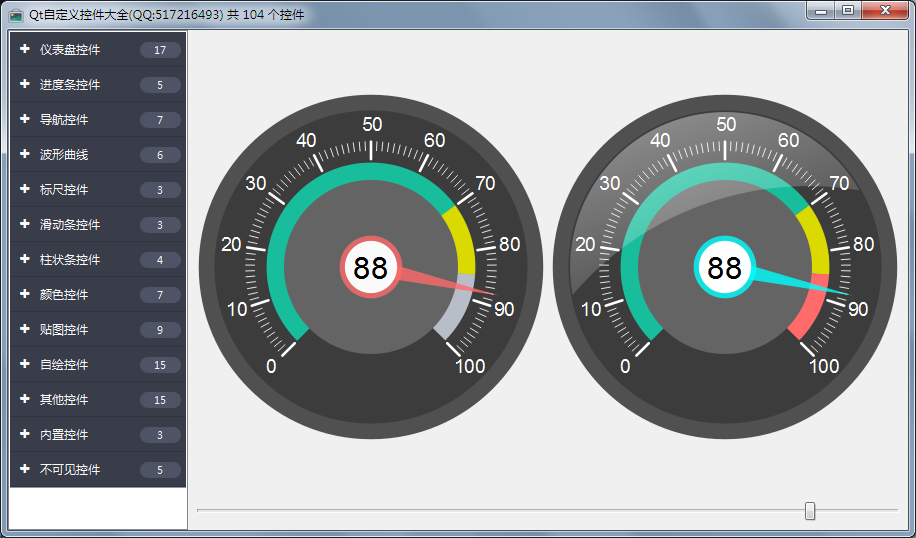This screenshot has width=916, height=538.
Task: Click the yellow arc segment on left gauge
Action: (x=462, y=238)
